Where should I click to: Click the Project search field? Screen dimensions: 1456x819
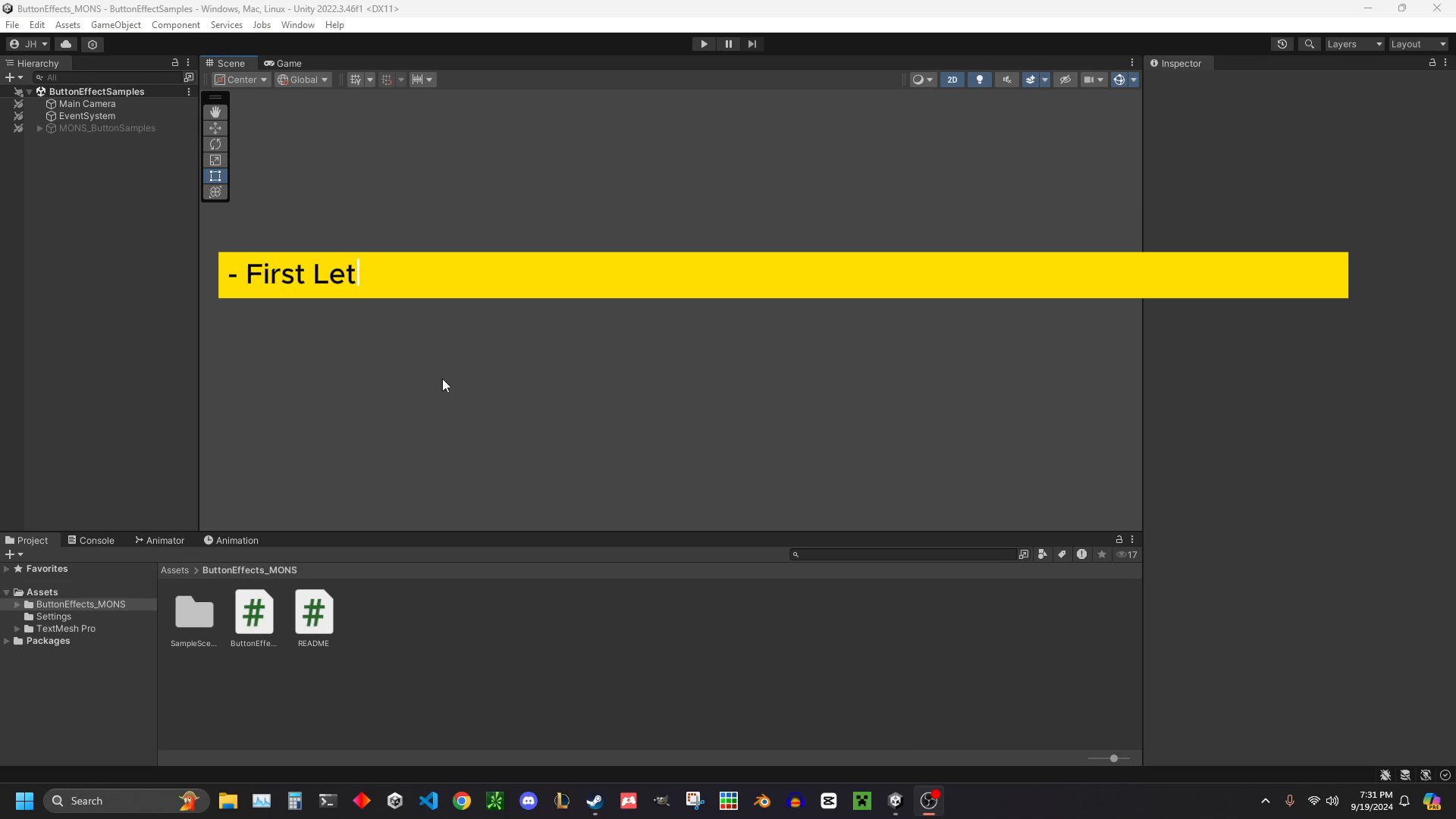tap(902, 555)
